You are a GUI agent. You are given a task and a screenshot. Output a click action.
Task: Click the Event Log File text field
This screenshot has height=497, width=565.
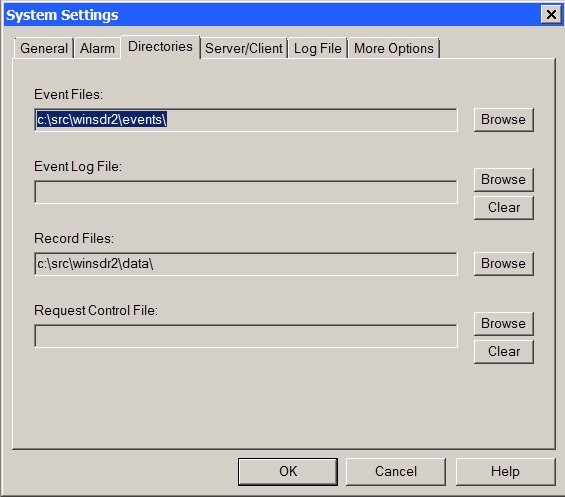(x=246, y=192)
